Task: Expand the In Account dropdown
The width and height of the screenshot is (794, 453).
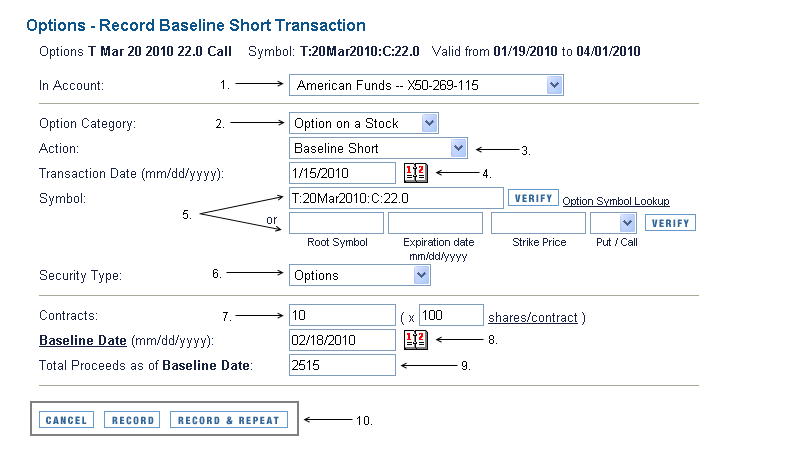Action: (x=426, y=85)
